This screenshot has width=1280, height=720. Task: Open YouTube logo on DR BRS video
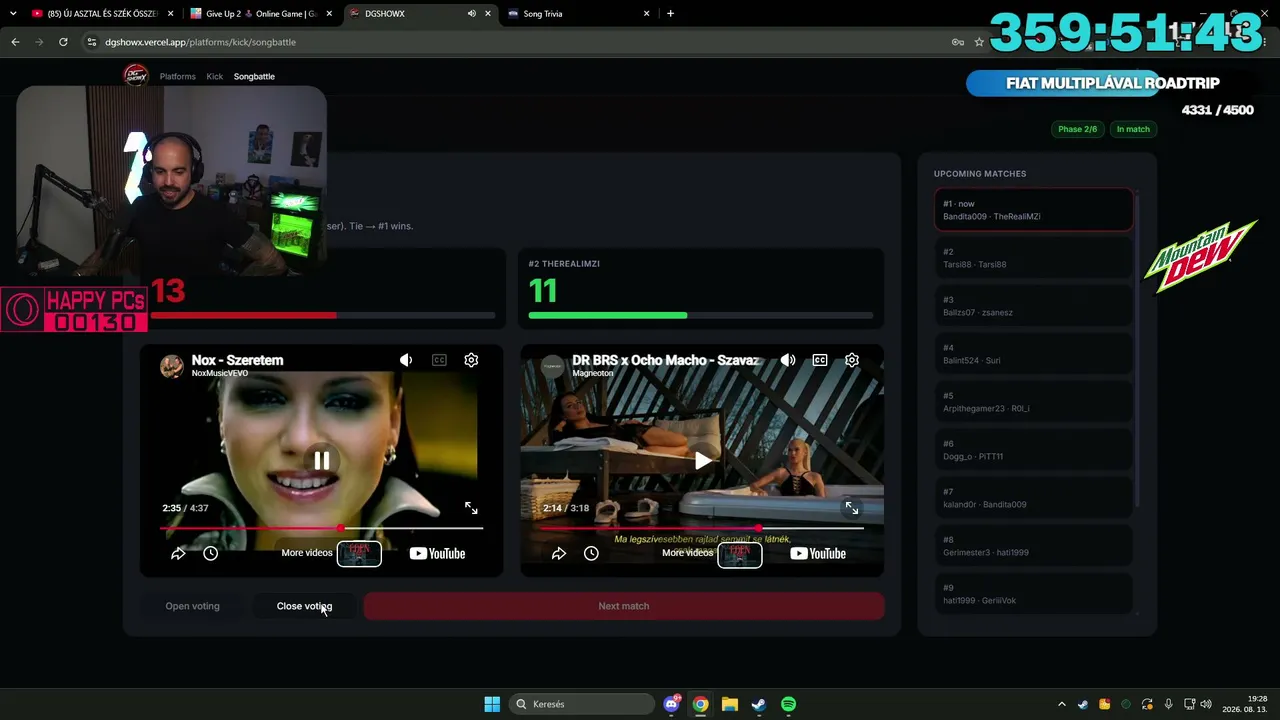(x=818, y=553)
